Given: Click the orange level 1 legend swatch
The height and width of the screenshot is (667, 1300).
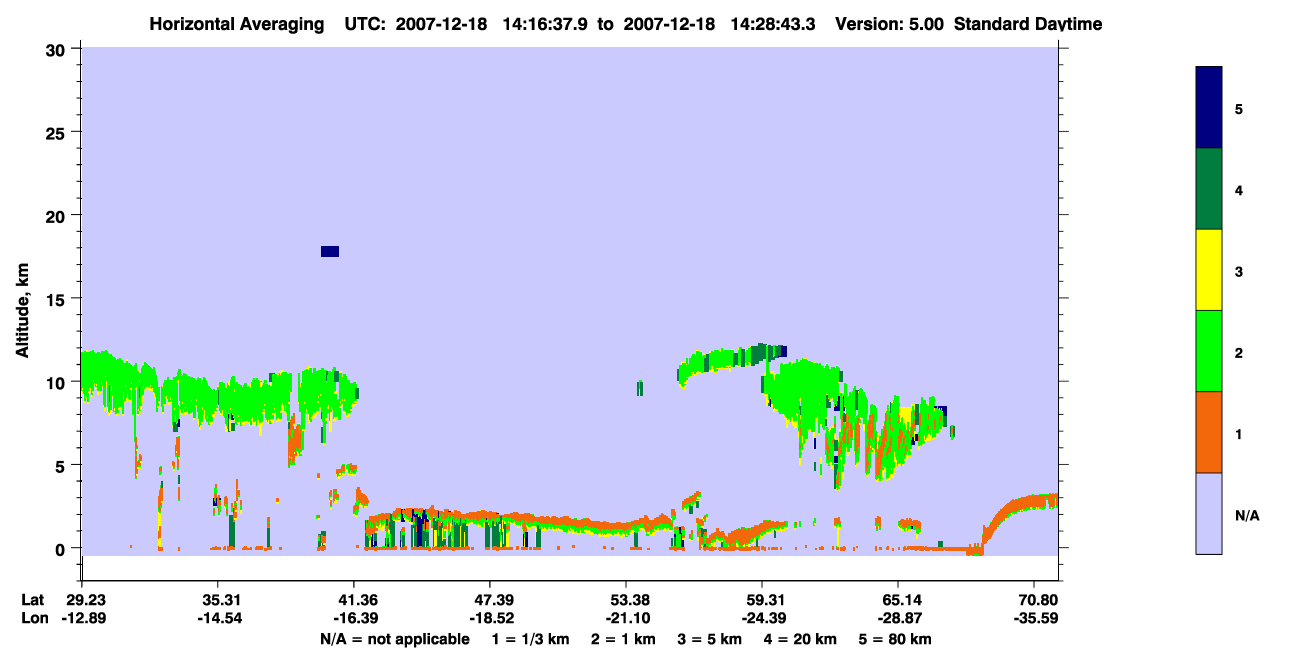Looking at the screenshot, I should coord(1208,432).
